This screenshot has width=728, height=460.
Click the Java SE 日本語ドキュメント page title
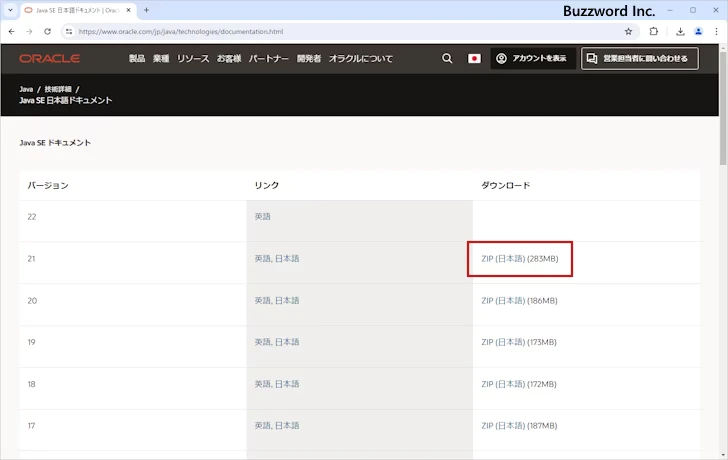click(x=65, y=100)
